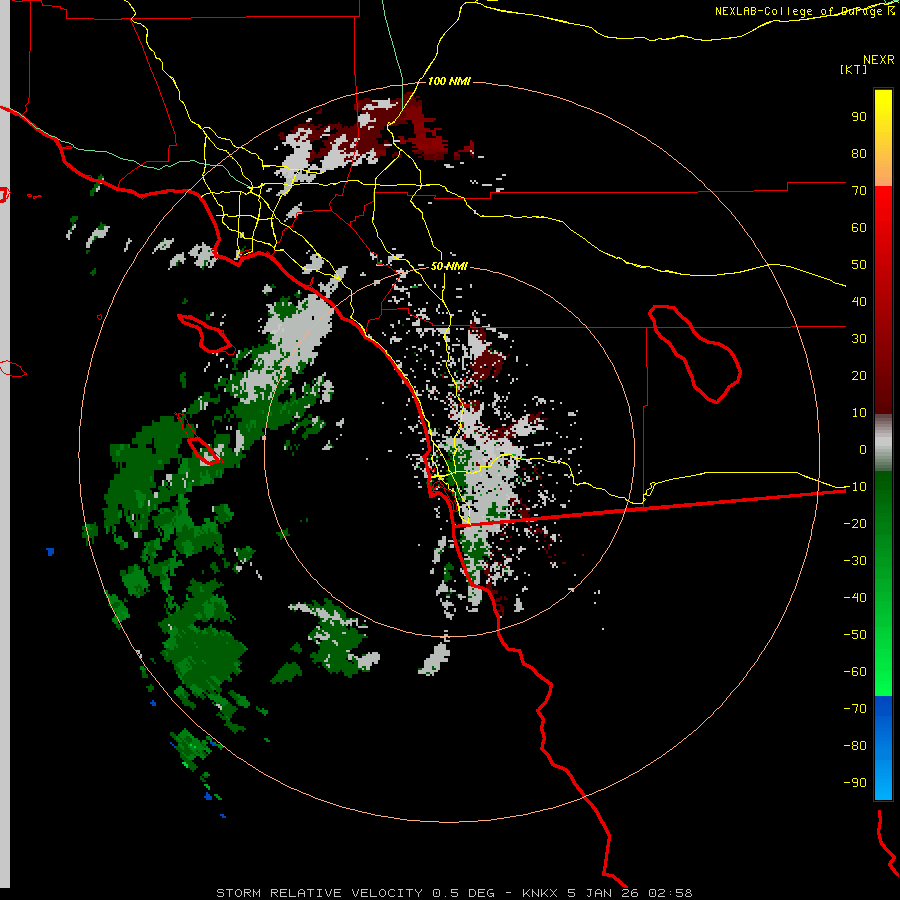The height and width of the screenshot is (900, 900).
Task: Click the 0 value on velocity scale
Action: pyautogui.click(x=863, y=449)
